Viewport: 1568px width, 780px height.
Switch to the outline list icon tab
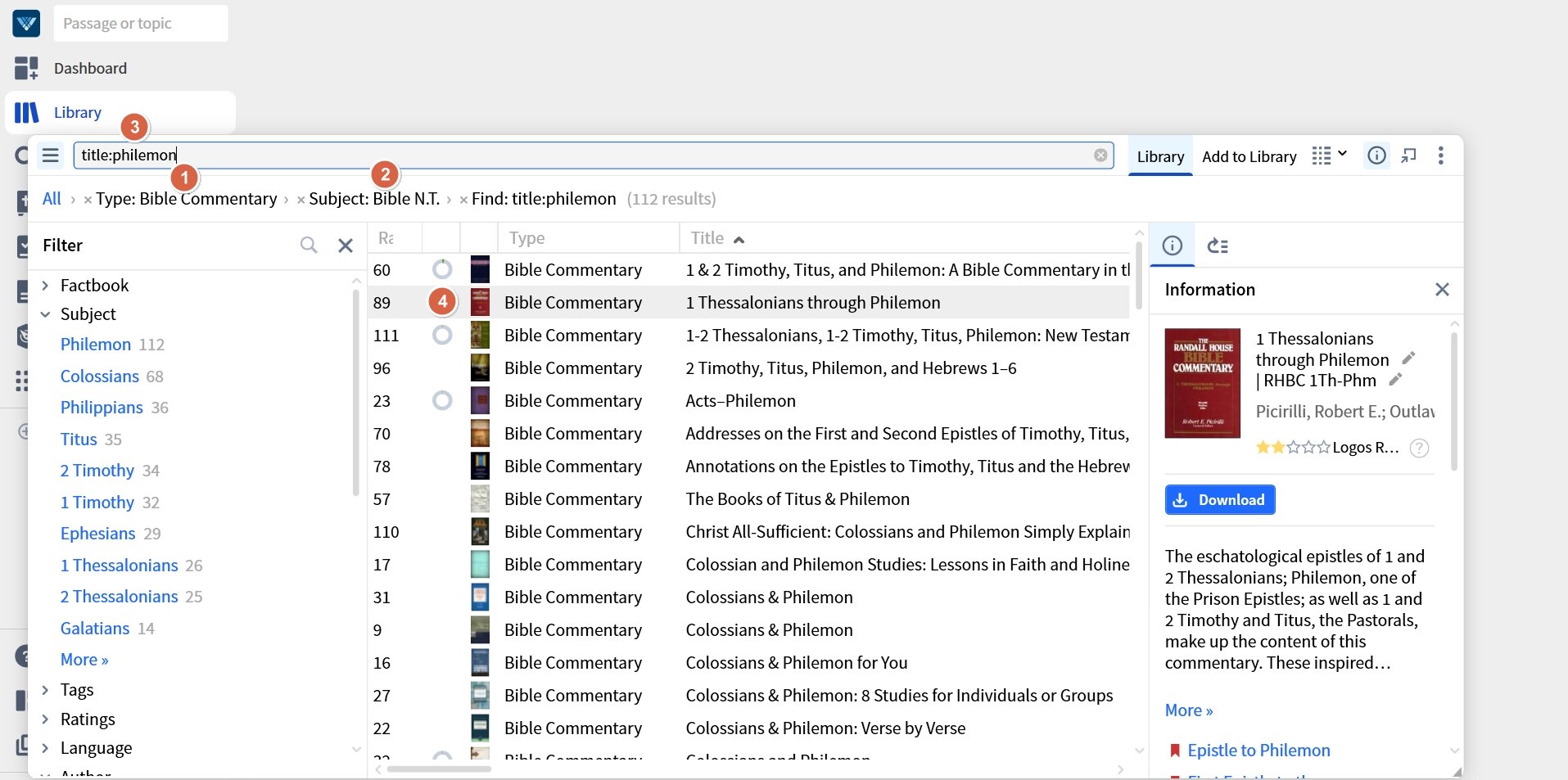(x=1218, y=246)
